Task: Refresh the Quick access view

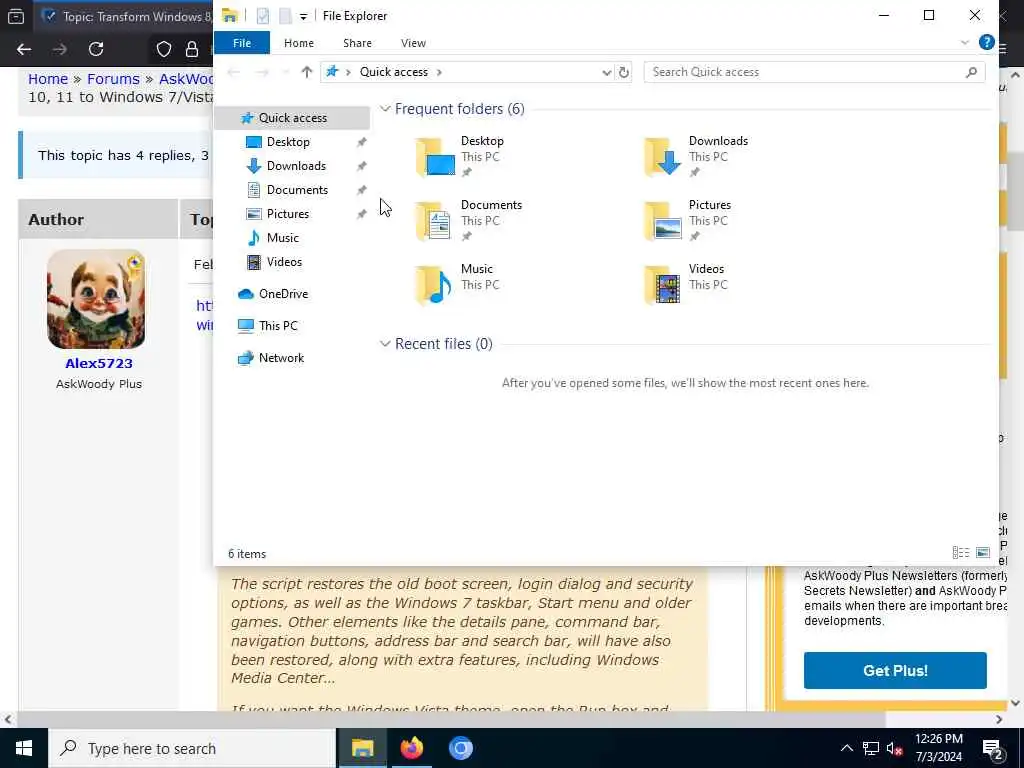Action: click(x=624, y=72)
